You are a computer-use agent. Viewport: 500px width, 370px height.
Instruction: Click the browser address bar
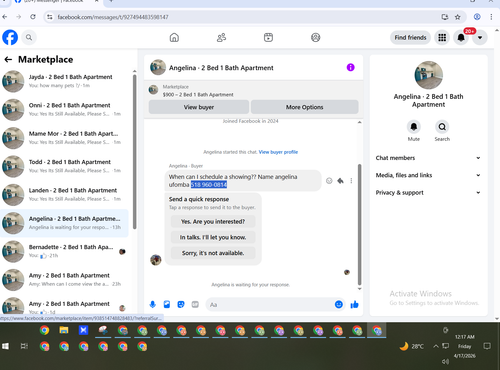[247, 17]
